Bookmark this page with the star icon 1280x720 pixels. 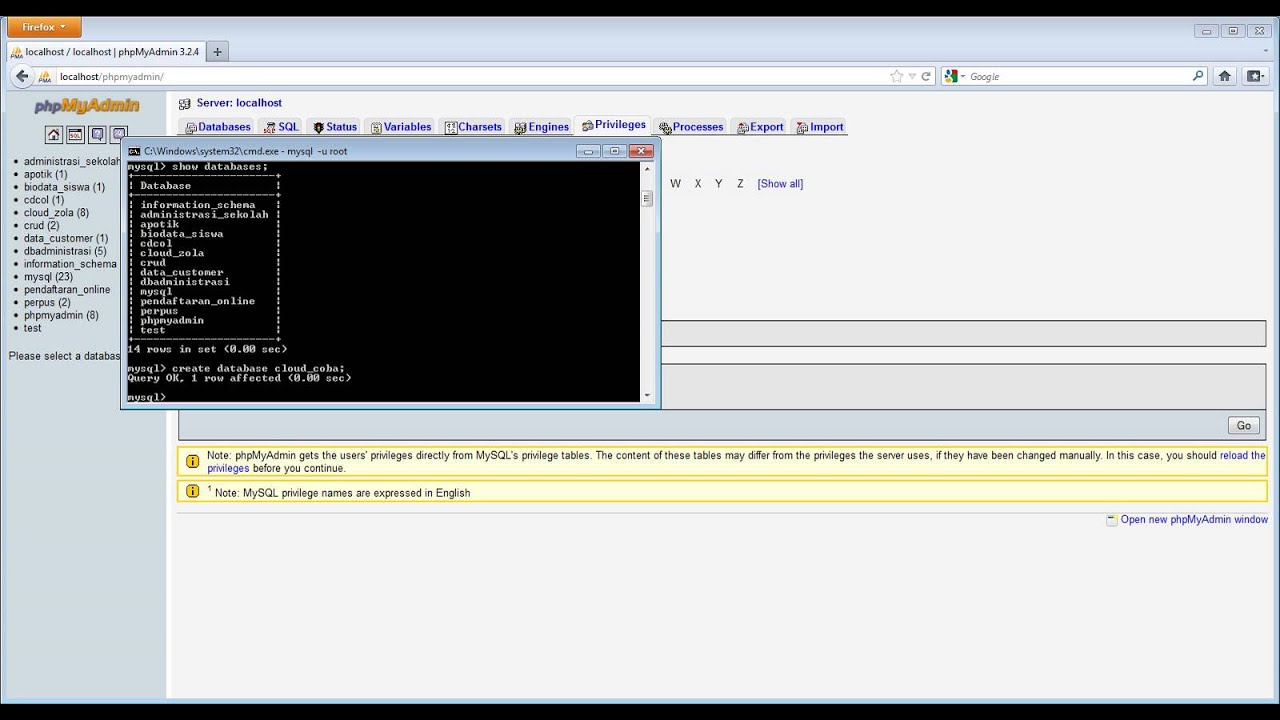[x=896, y=76]
